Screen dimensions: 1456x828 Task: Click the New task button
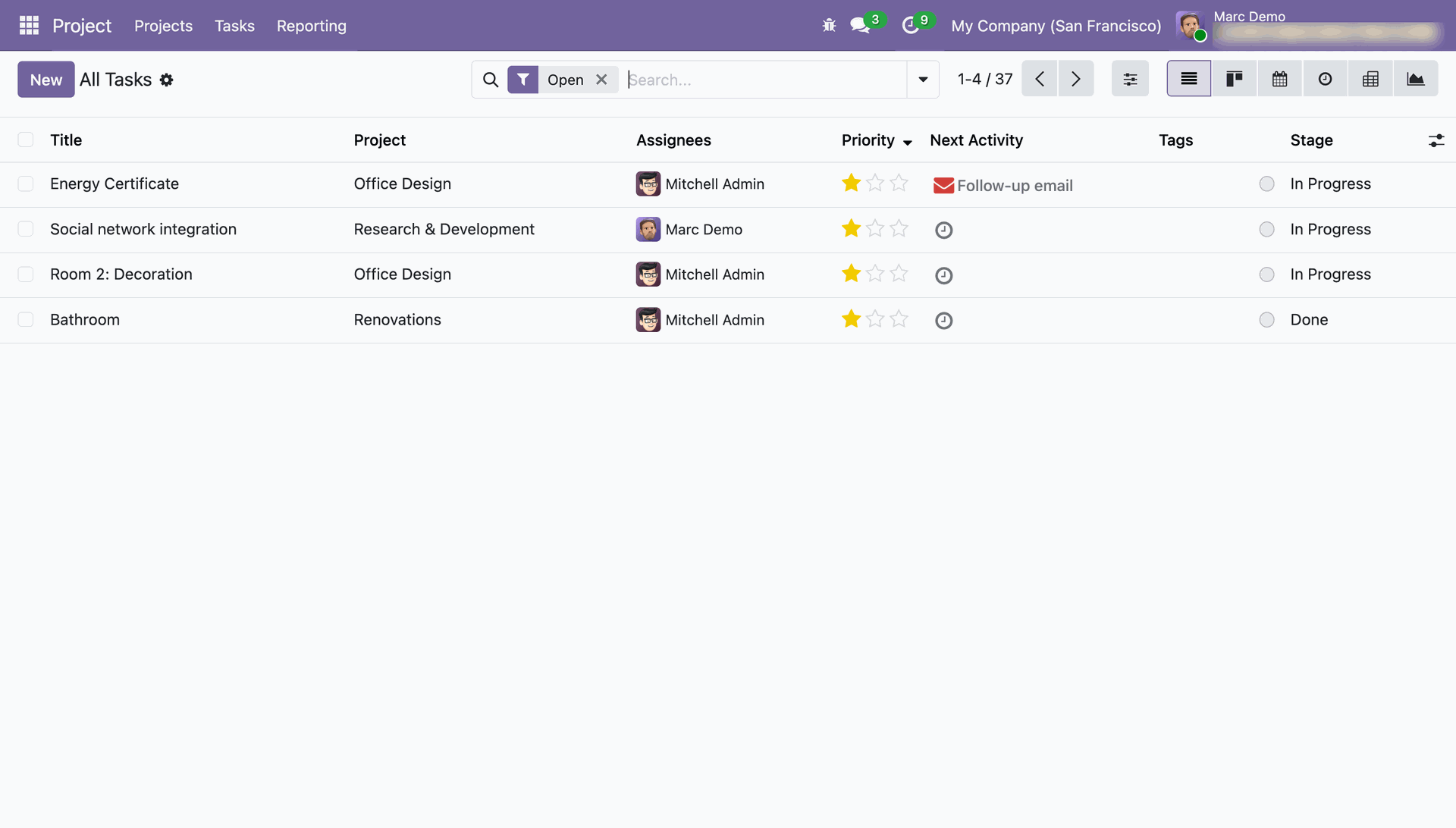pyautogui.click(x=46, y=80)
